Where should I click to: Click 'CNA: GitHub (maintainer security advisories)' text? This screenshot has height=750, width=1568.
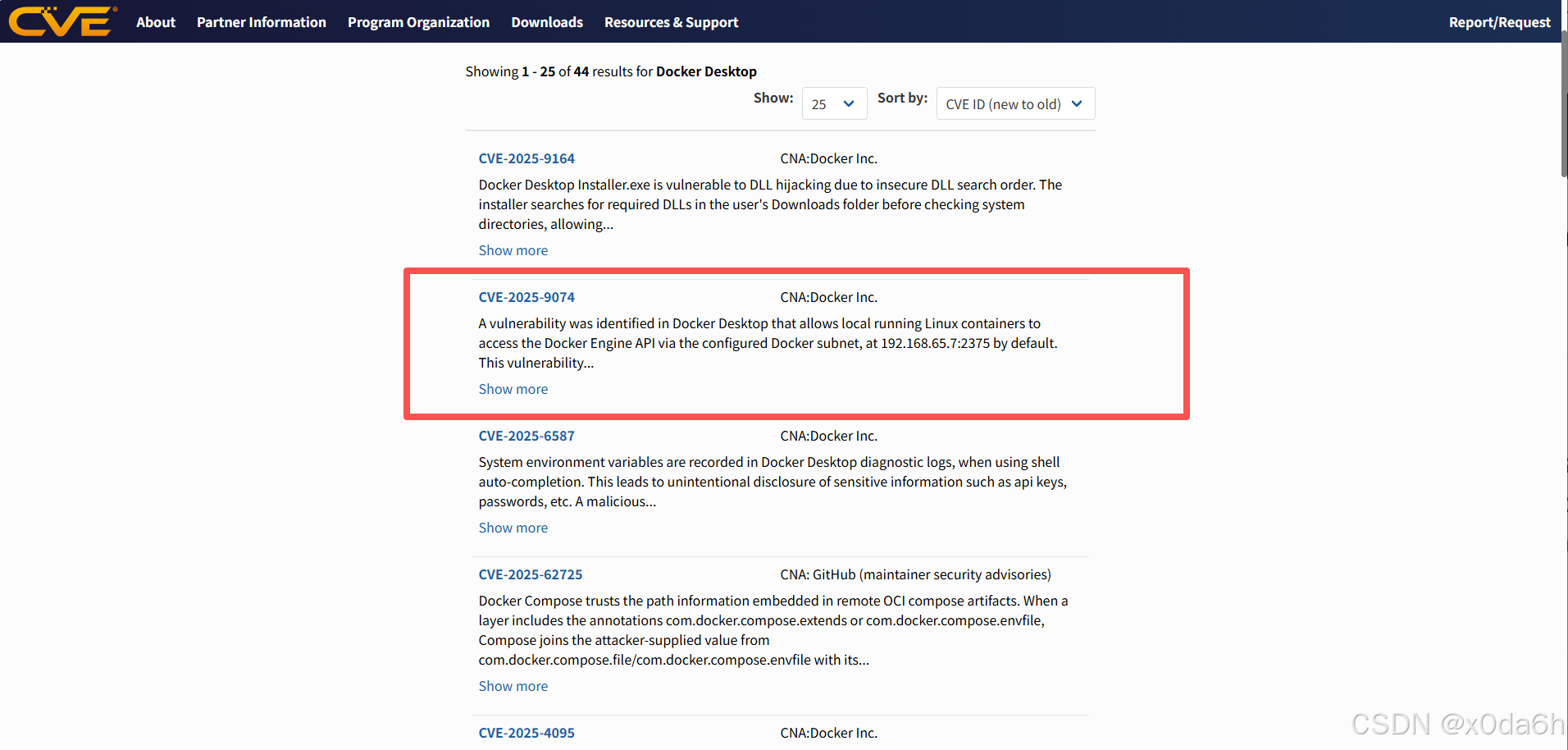coord(915,574)
